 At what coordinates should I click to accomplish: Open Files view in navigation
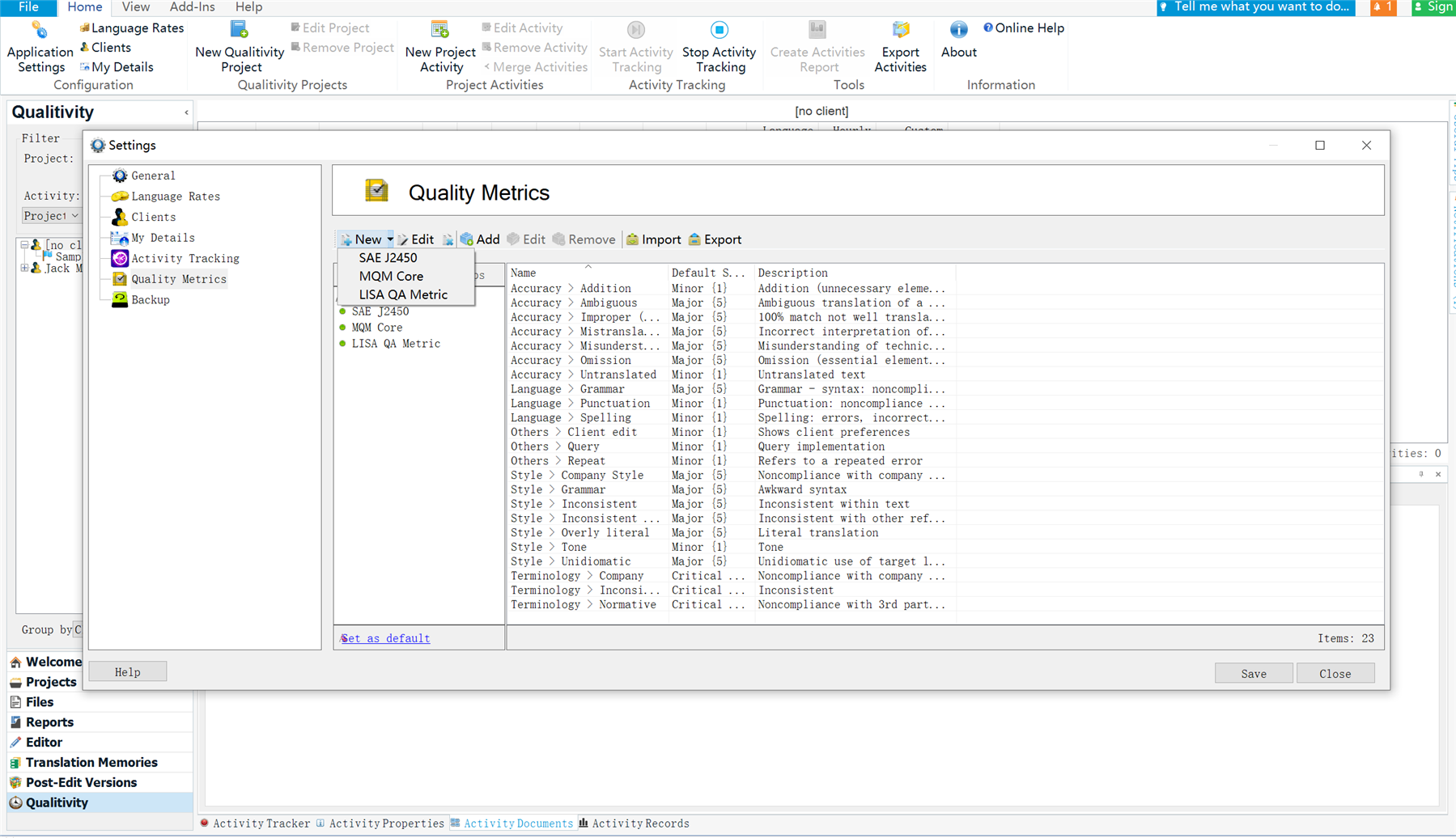pos(100,702)
